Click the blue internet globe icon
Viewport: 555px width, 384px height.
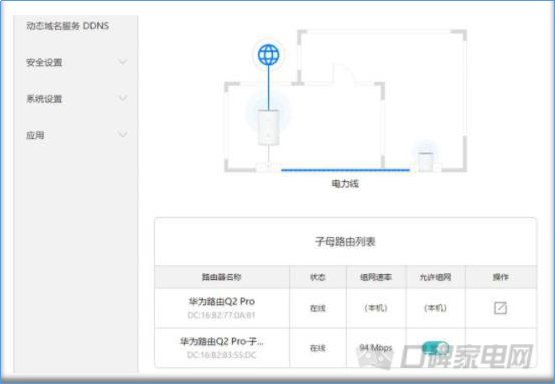coord(268,55)
